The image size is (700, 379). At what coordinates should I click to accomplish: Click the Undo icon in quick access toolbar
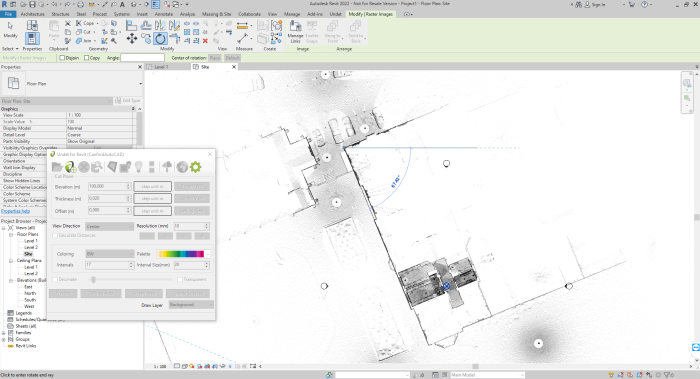pyautogui.click(x=54, y=4)
